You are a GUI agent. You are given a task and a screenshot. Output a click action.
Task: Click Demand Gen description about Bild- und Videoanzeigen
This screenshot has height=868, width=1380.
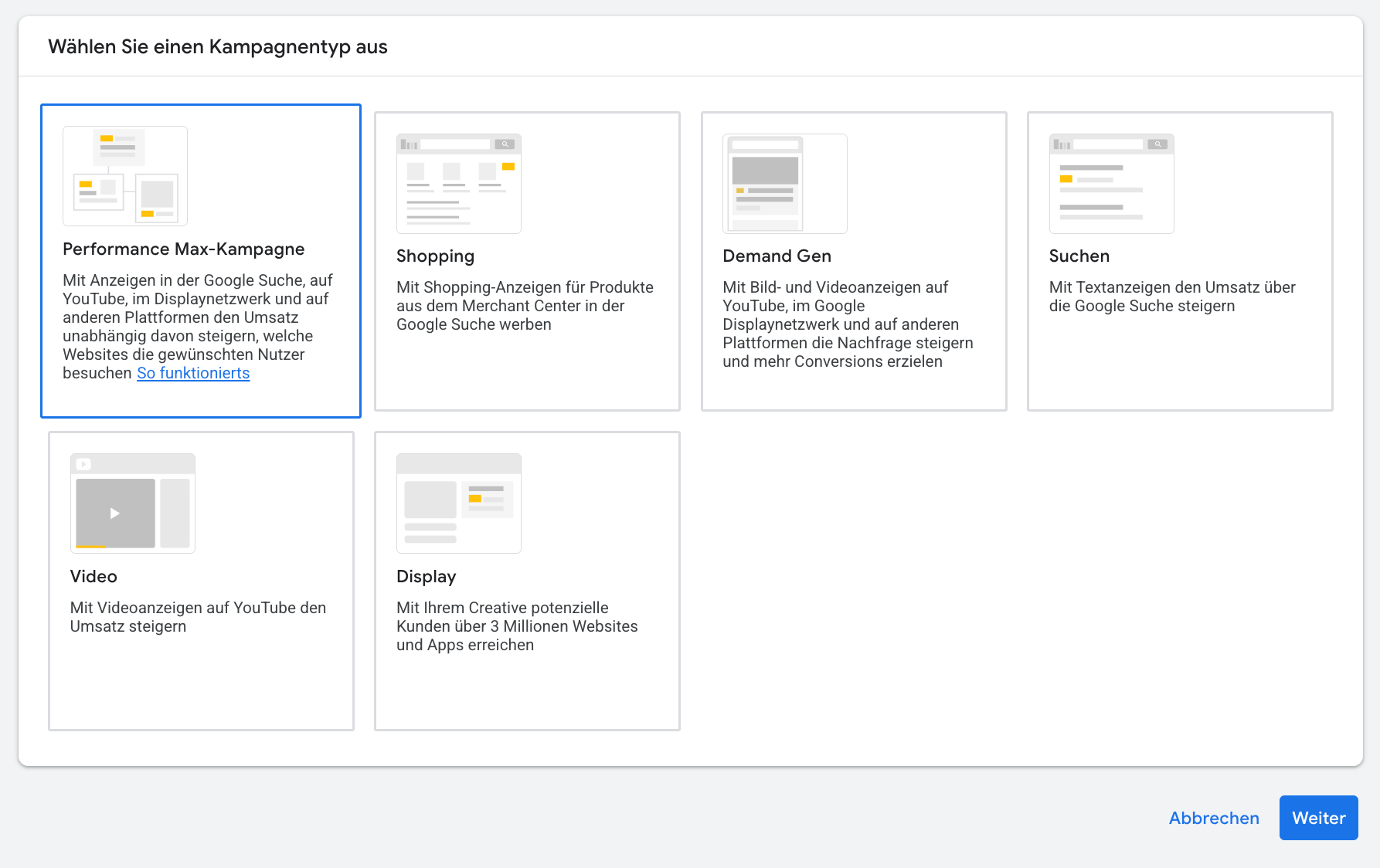(x=848, y=324)
